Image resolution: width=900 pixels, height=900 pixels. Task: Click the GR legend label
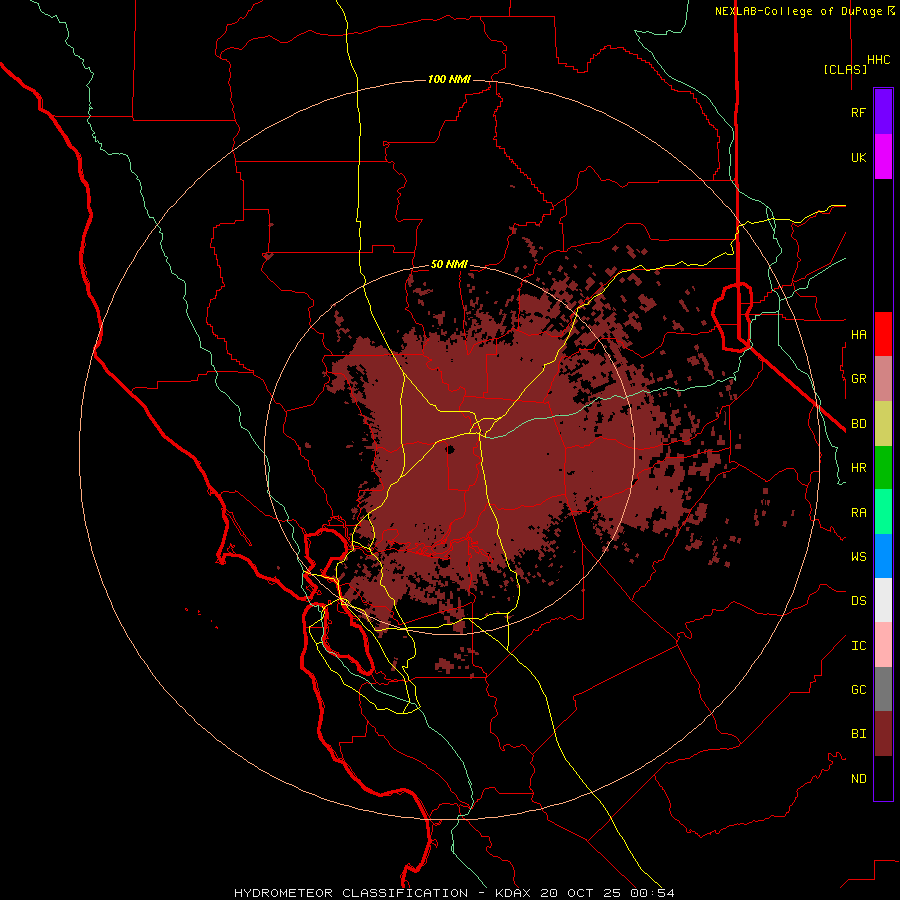[x=858, y=379]
